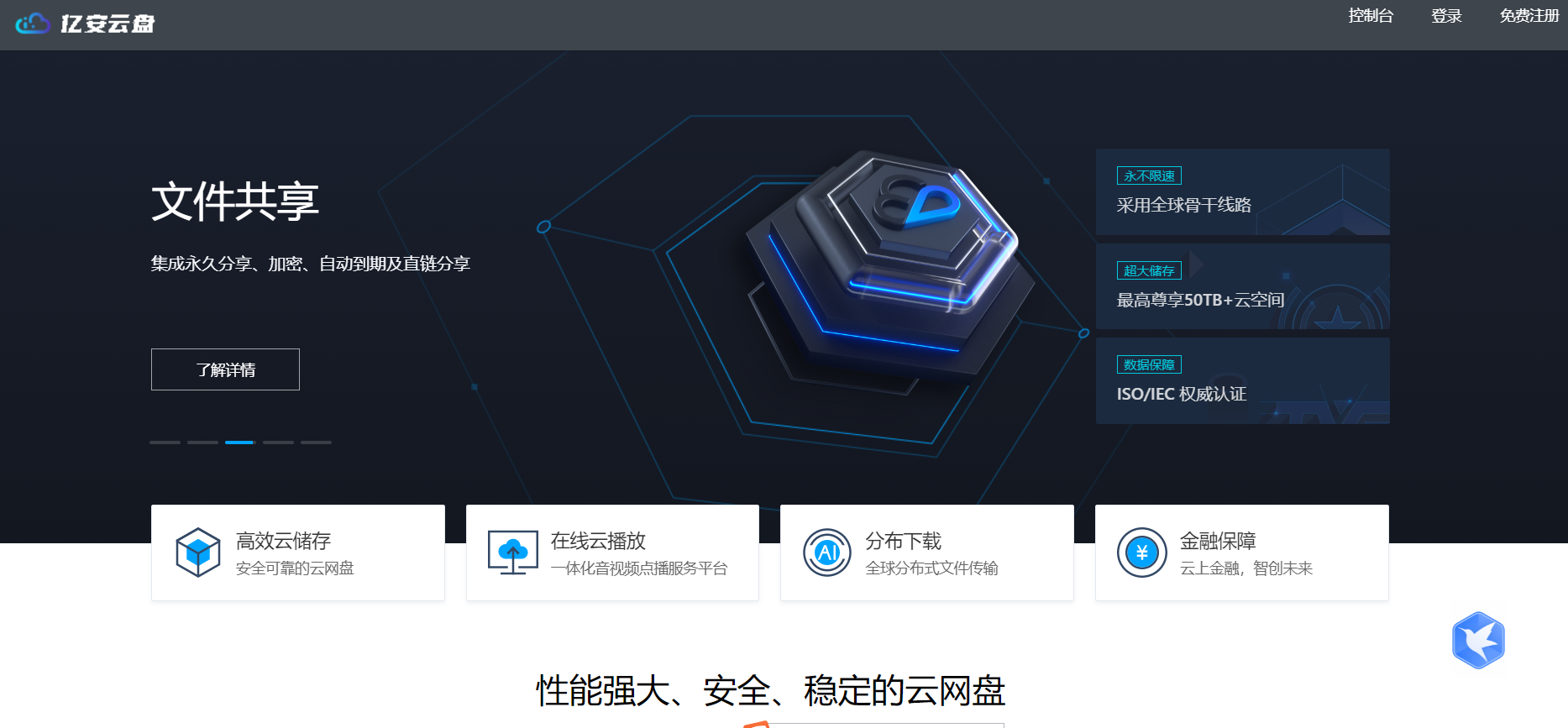This screenshot has width=1568, height=728.
Task: Switch to the first carousel slide indicator
Action: [x=165, y=443]
